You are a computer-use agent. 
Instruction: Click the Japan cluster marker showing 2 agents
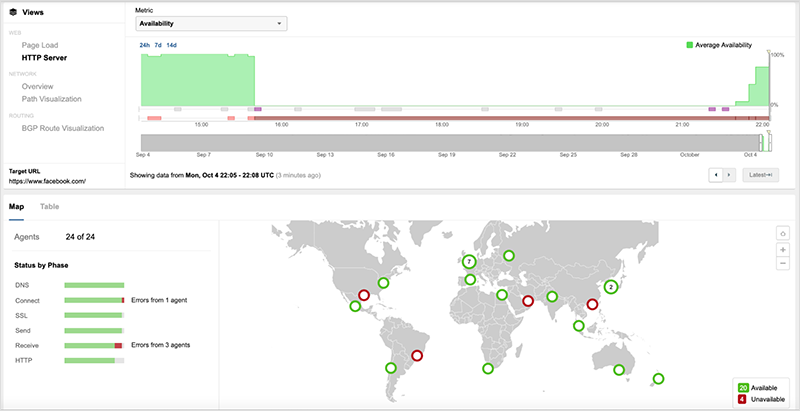tap(611, 286)
